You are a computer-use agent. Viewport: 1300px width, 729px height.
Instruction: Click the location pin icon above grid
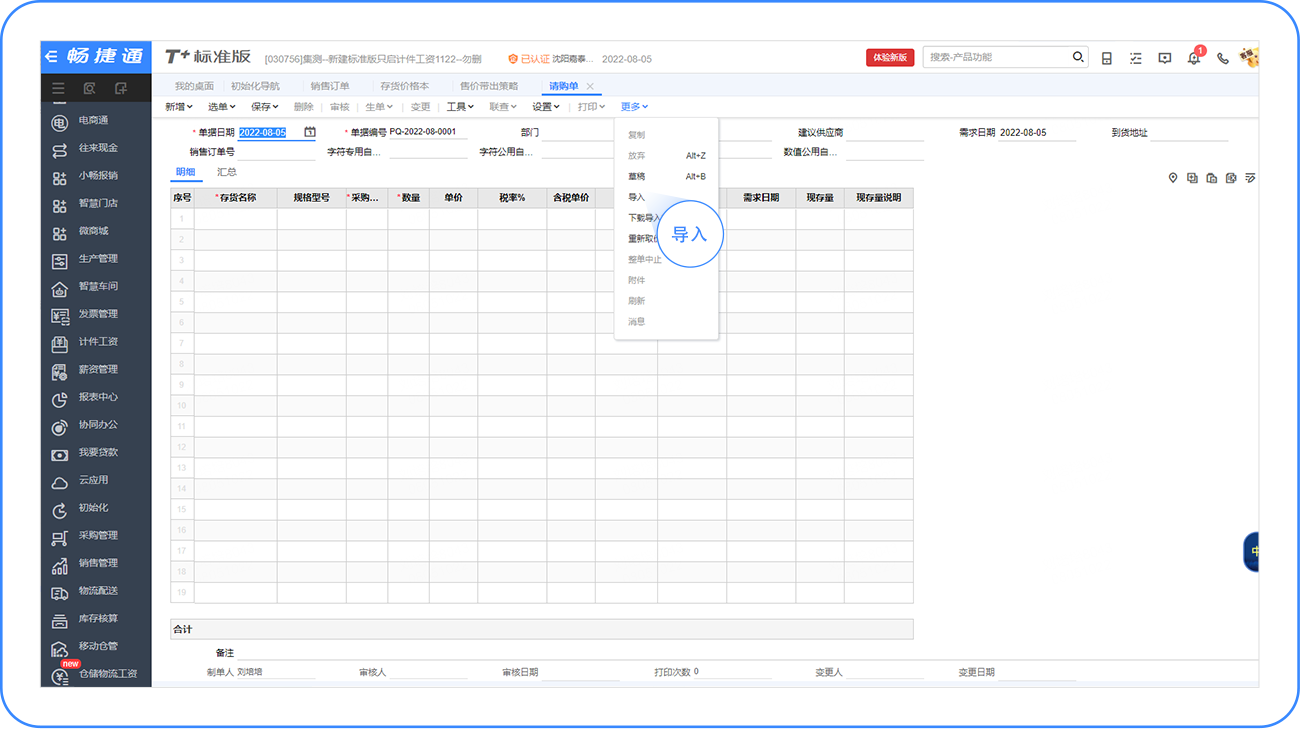coord(1173,178)
